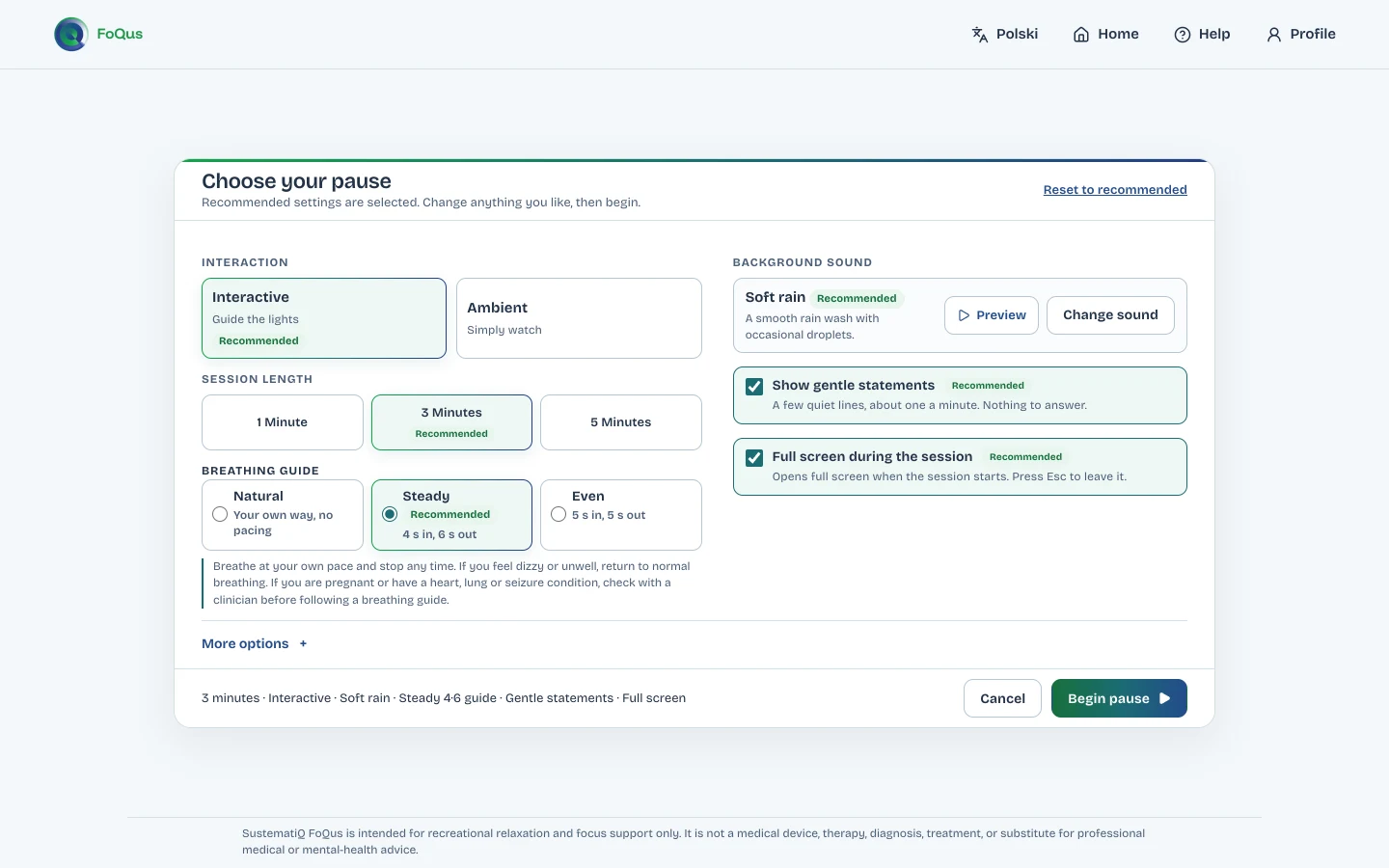Preview the Soft rain sound
The image size is (1389, 868).
click(992, 315)
